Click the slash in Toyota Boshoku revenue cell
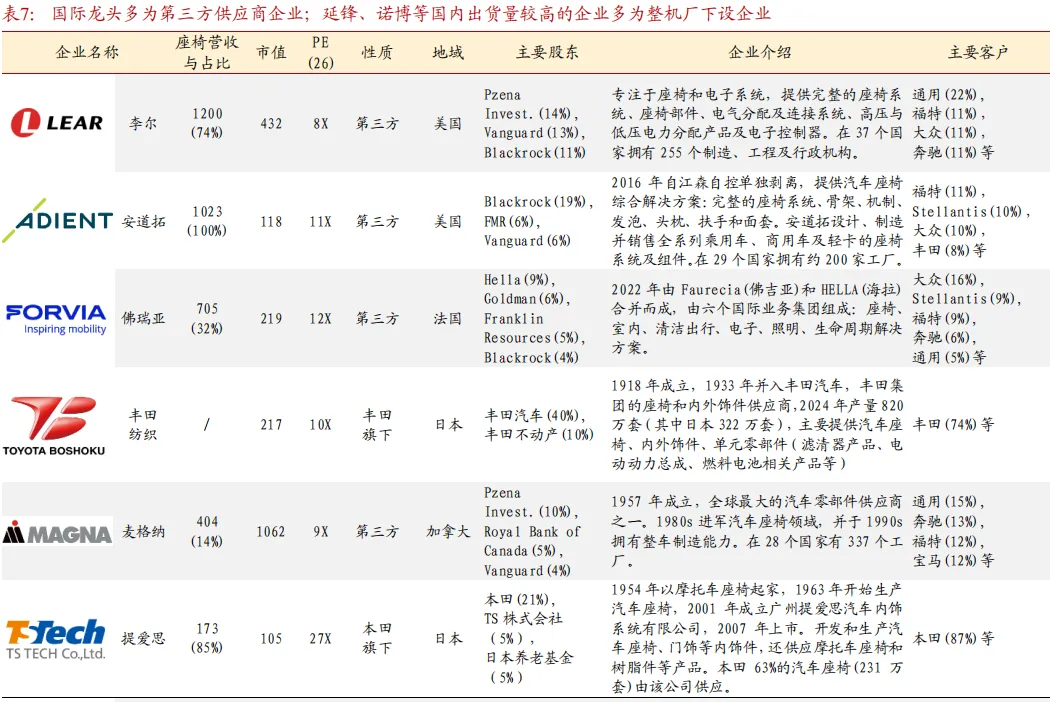Viewport: 1050px width, 702px height. pos(207,425)
